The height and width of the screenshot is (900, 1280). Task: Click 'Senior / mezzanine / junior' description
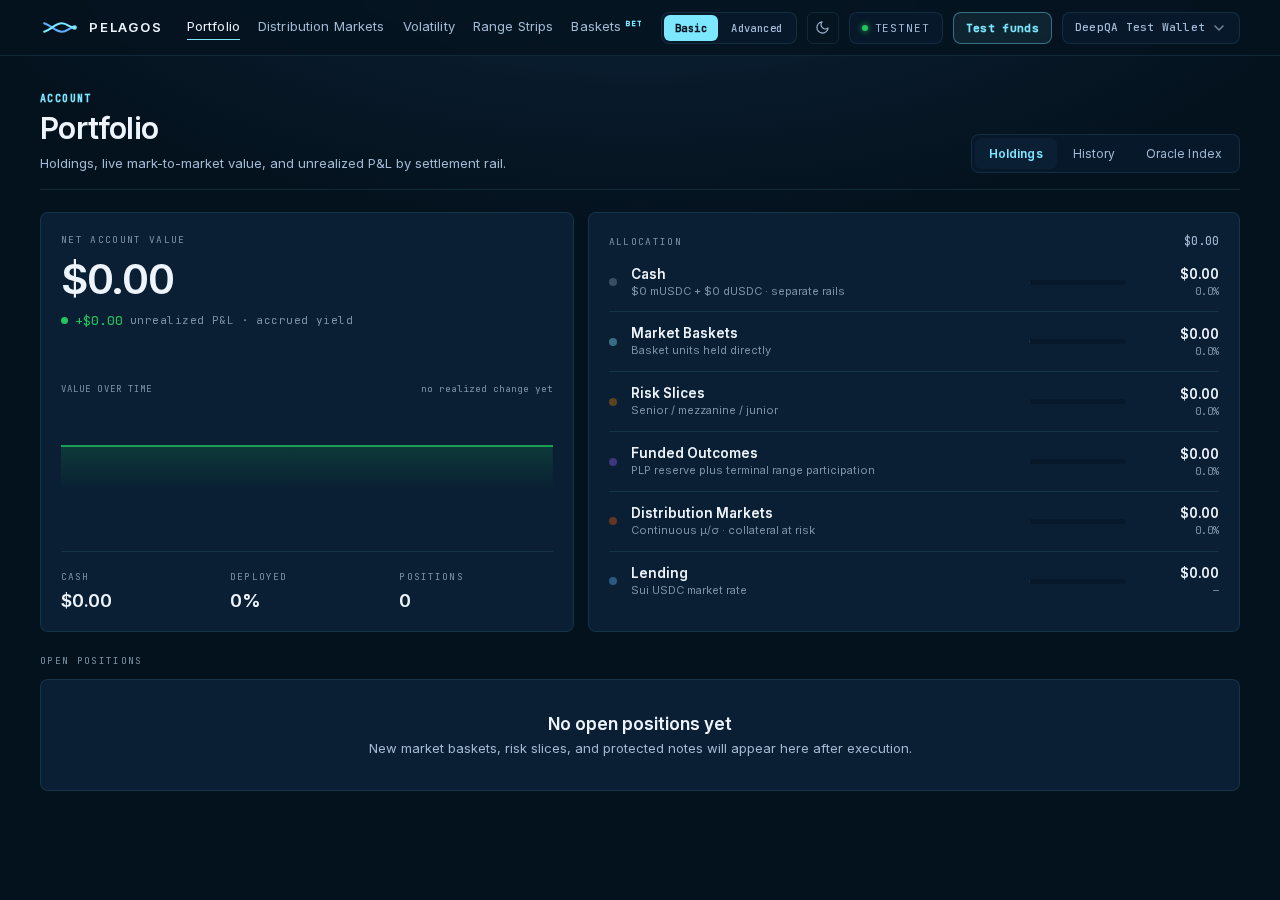pos(705,411)
